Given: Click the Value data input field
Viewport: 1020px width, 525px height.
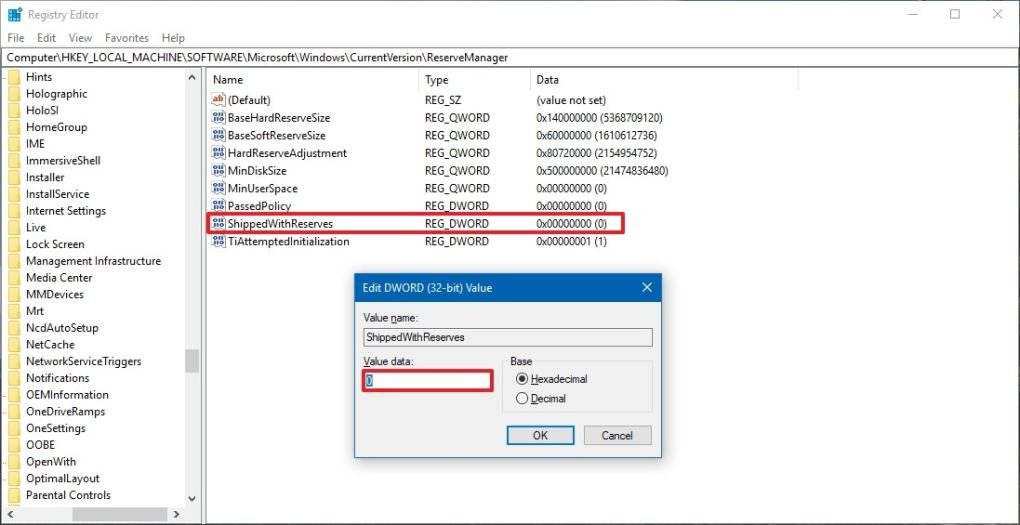Looking at the screenshot, I should (427, 381).
